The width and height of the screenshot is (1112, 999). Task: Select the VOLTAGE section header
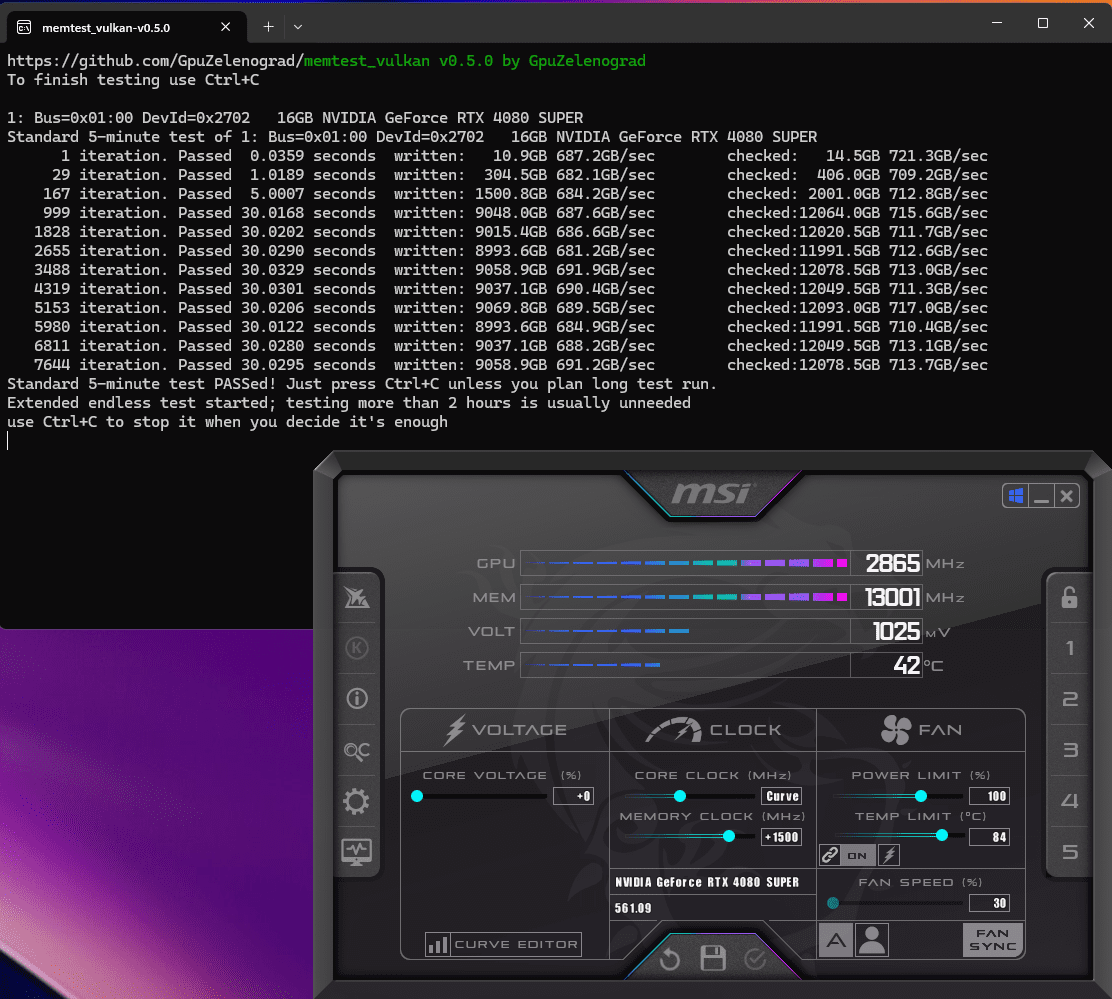(x=505, y=730)
